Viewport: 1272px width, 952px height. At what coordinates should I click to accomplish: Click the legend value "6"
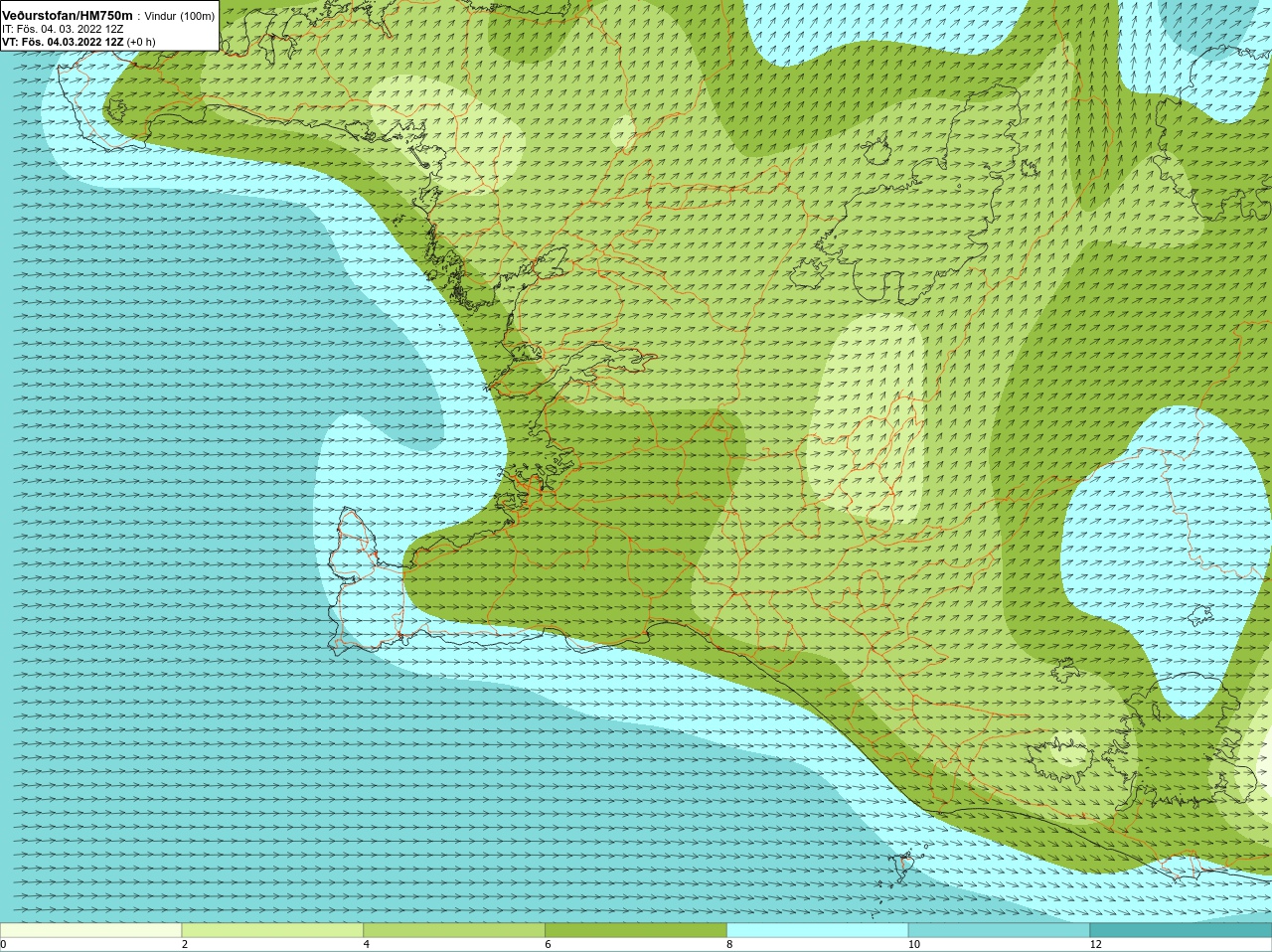(x=548, y=944)
